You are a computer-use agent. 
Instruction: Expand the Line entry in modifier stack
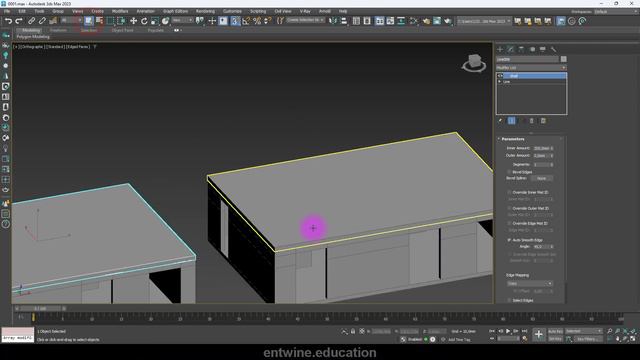click(x=500, y=82)
